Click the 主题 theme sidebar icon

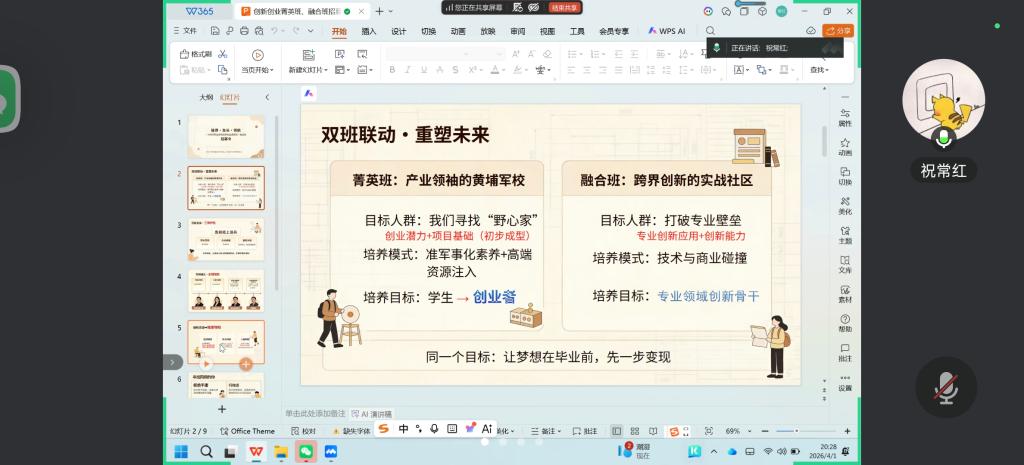coord(845,234)
